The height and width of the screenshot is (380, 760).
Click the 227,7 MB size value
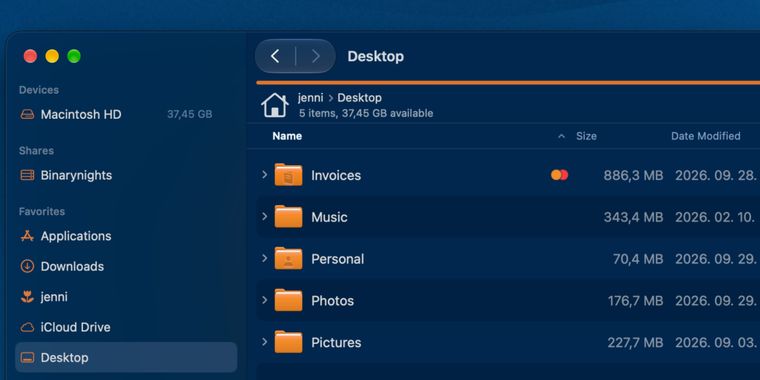click(635, 343)
